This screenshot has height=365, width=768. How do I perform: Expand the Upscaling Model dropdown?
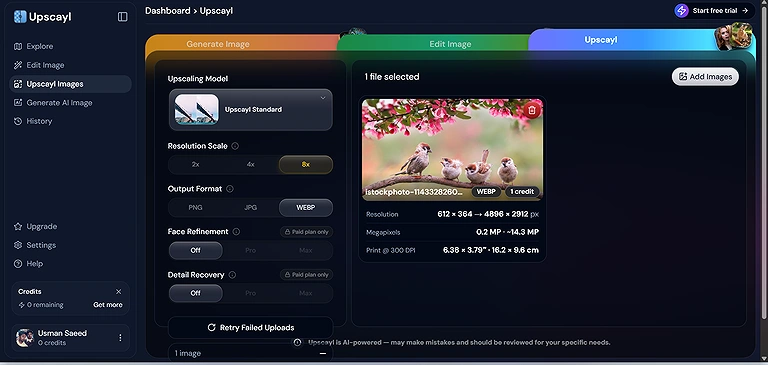(251, 110)
